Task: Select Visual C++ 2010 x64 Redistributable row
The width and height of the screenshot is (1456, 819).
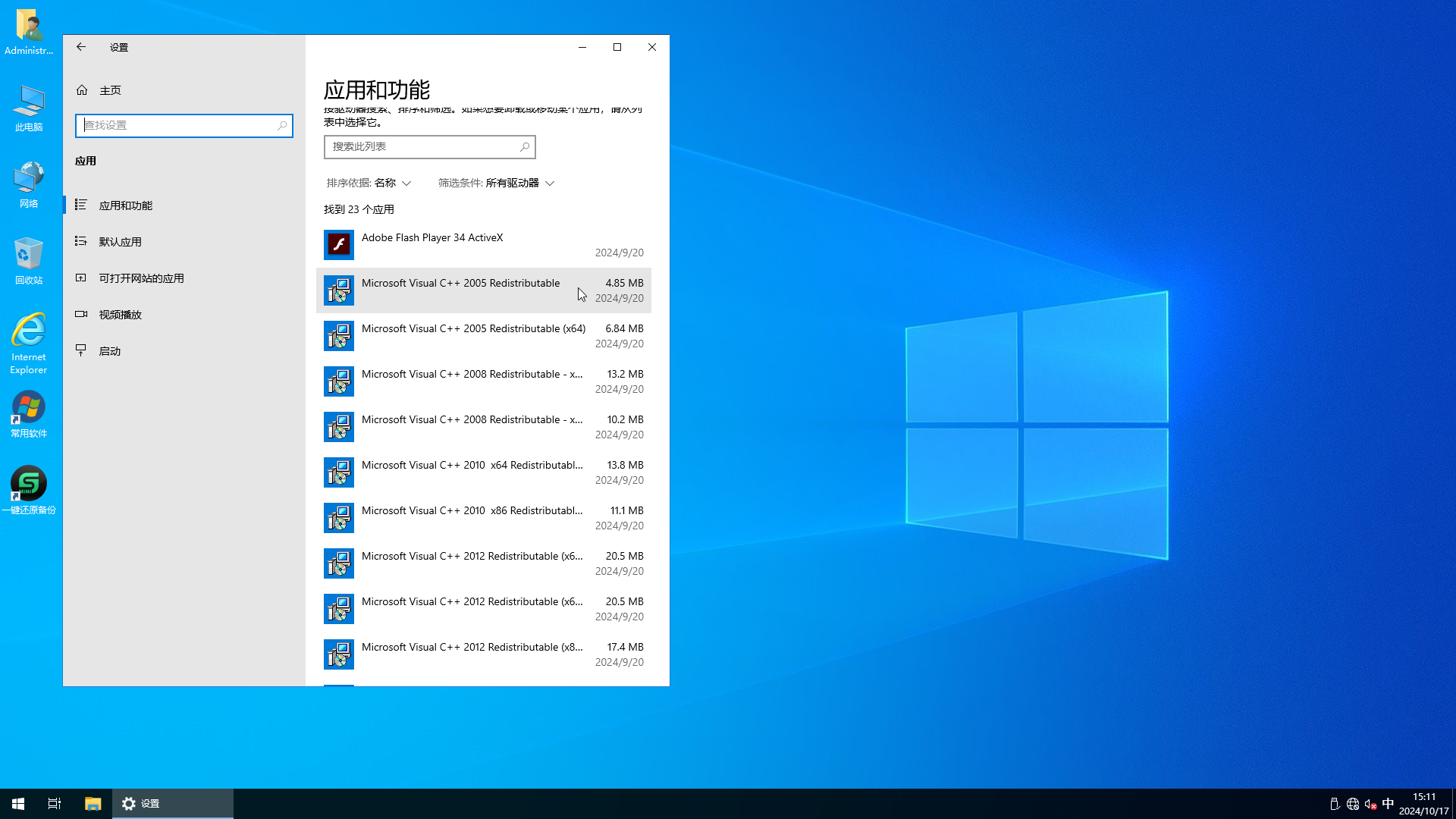Action: pos(484,472)
